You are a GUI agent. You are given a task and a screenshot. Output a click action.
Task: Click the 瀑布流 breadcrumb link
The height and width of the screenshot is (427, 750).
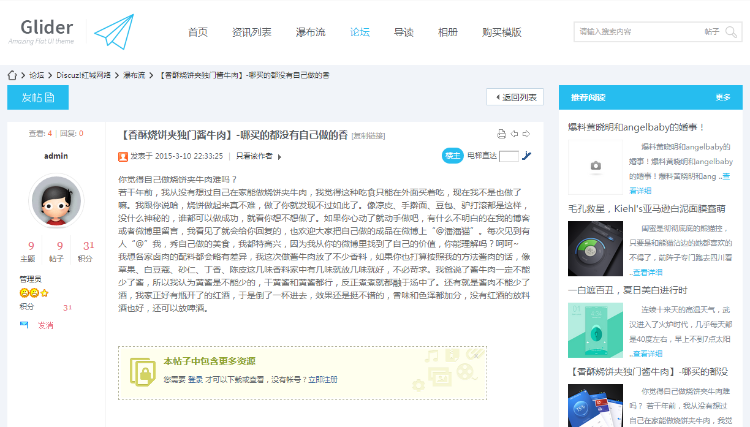pos(134,75)
